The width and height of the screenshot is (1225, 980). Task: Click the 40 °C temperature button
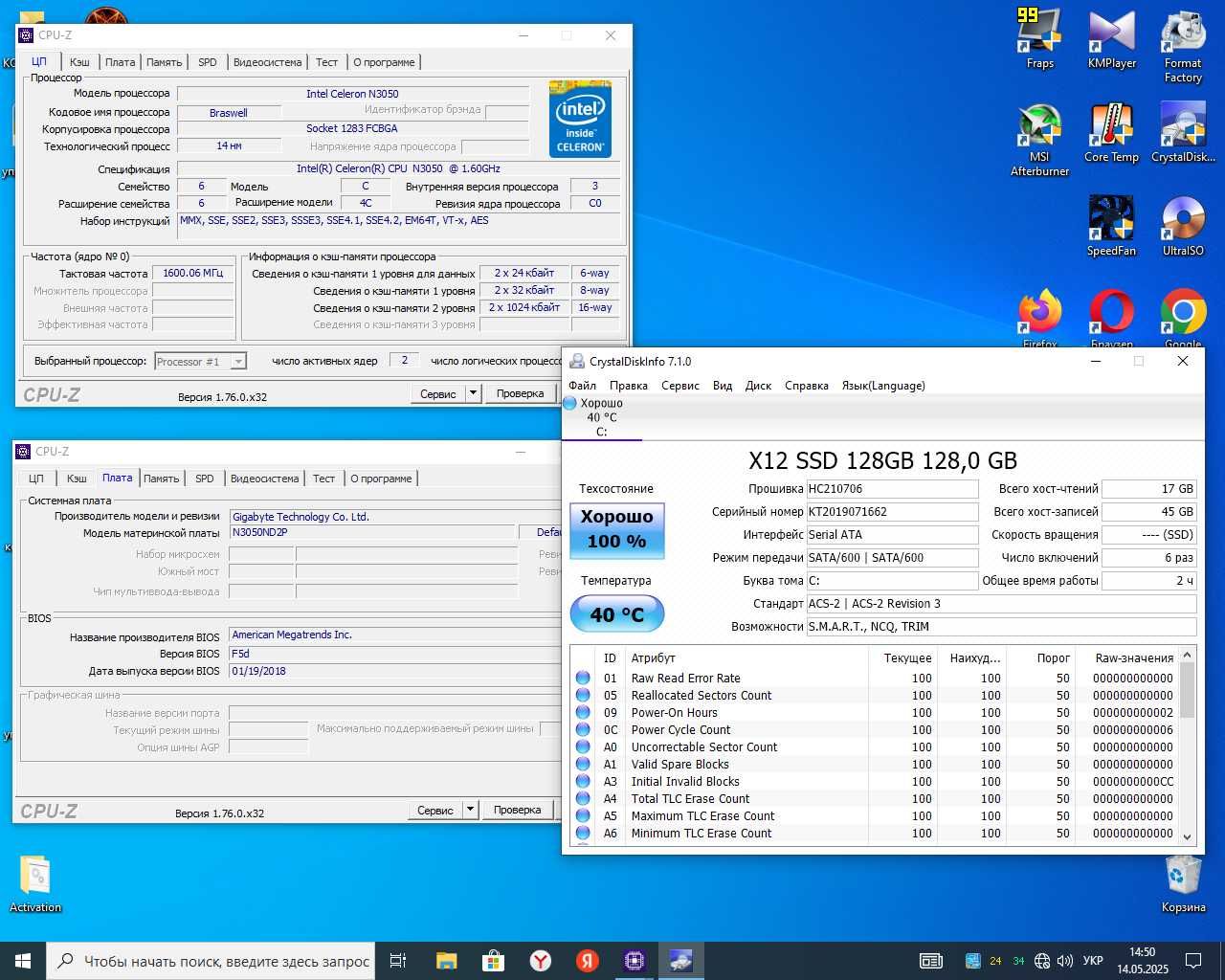click(617, 613)
